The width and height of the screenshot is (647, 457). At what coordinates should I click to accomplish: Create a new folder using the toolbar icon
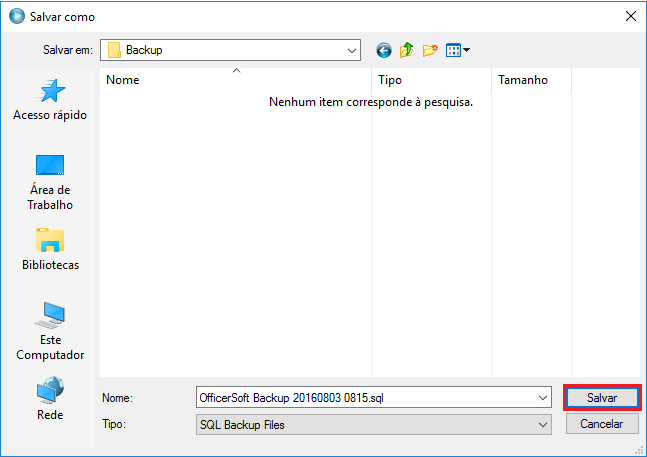(431, 50)
